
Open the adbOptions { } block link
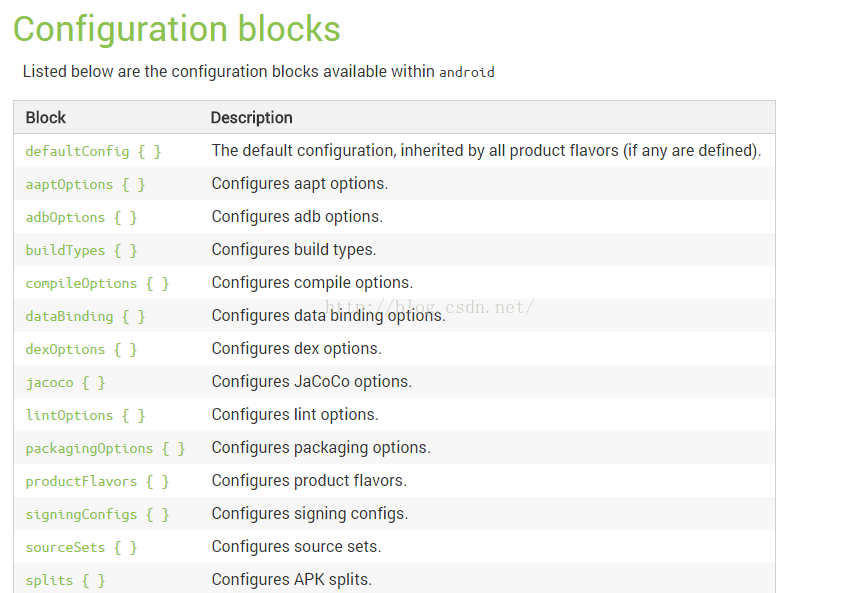pos(81,217)
